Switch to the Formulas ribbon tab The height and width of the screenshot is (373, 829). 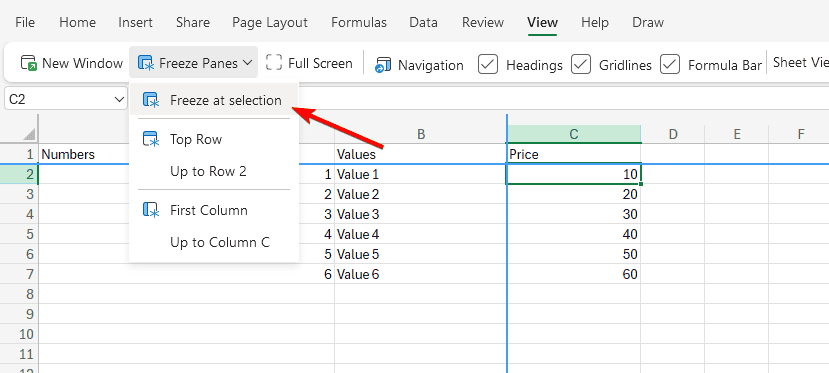point(358,23)
